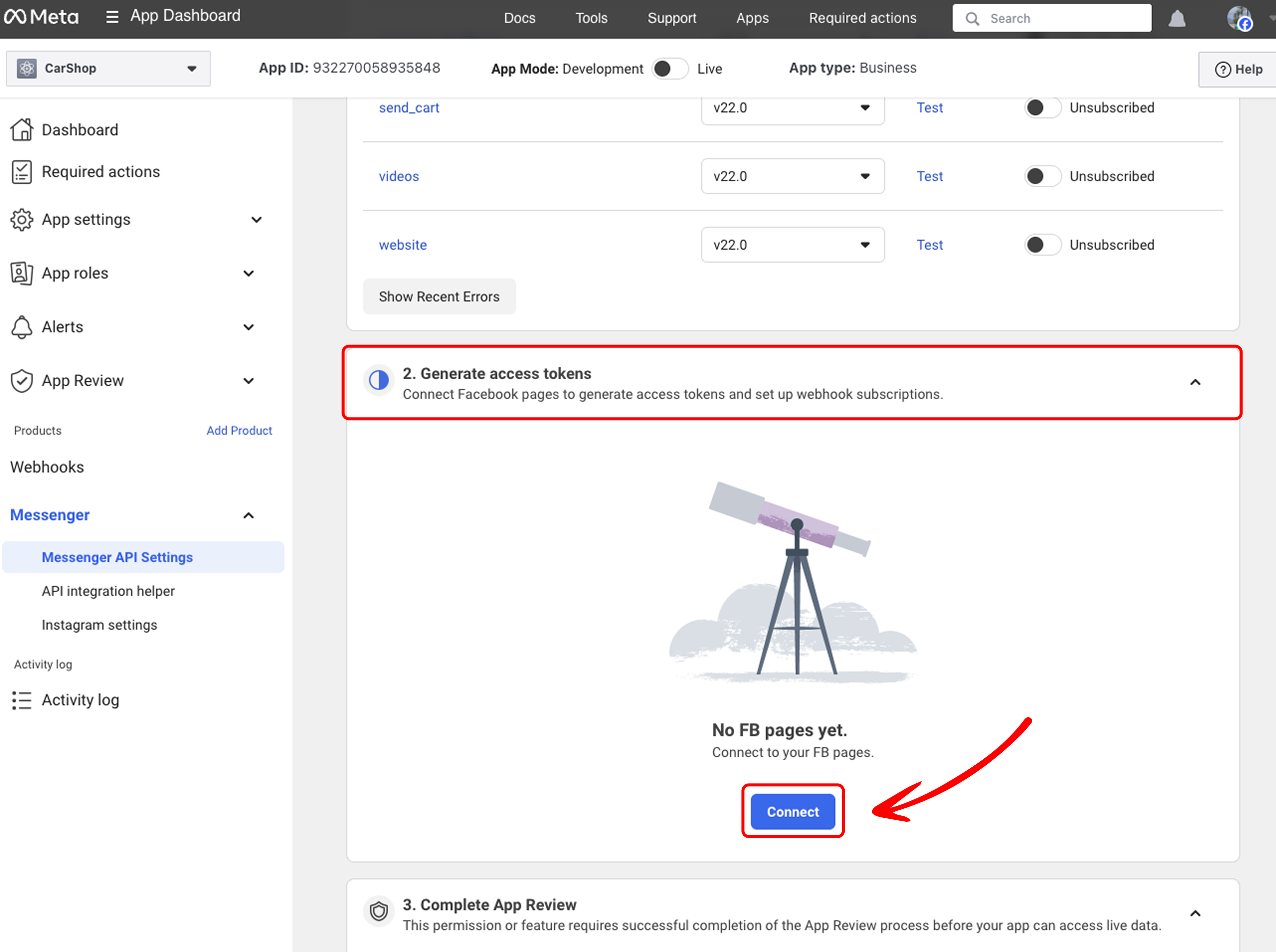Click Add Product link
This screenshot has width=1276, height=952.
tap(239, 430)
